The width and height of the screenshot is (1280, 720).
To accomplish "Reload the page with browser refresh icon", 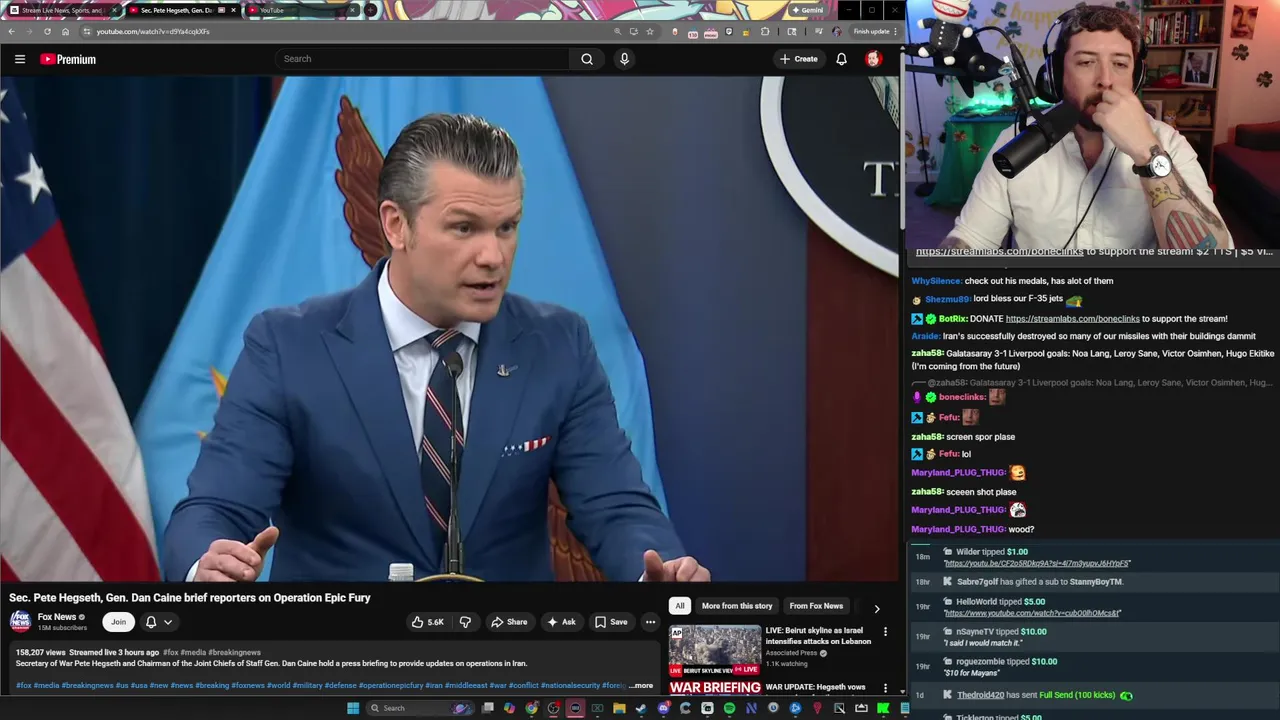I will (47, 31).
